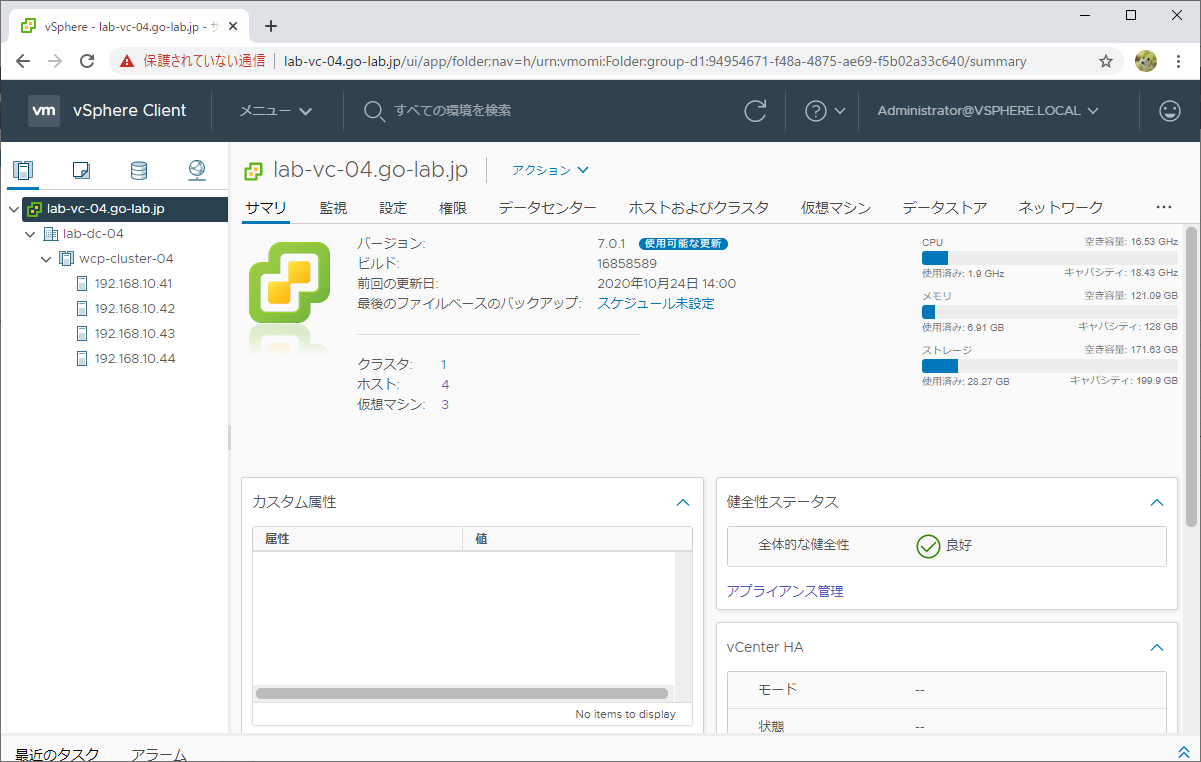Image resolution: width=1201 pixels, height=762 pixels.
Task: Click the vSphere Client vm logo
Action: click(44, 111)
